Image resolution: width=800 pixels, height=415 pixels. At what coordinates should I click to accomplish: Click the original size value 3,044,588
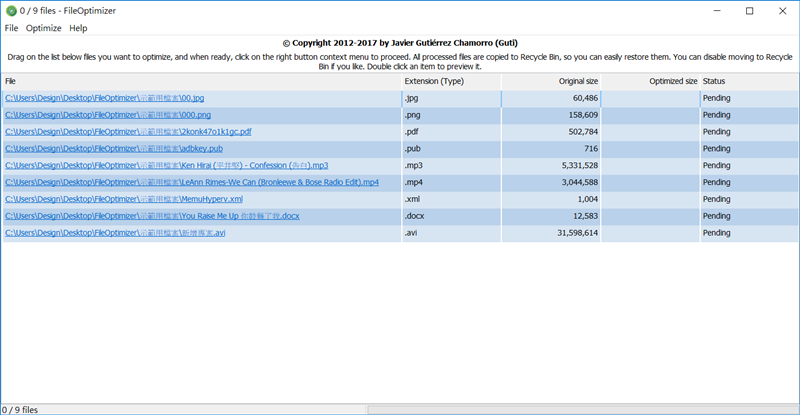(580, 182)
